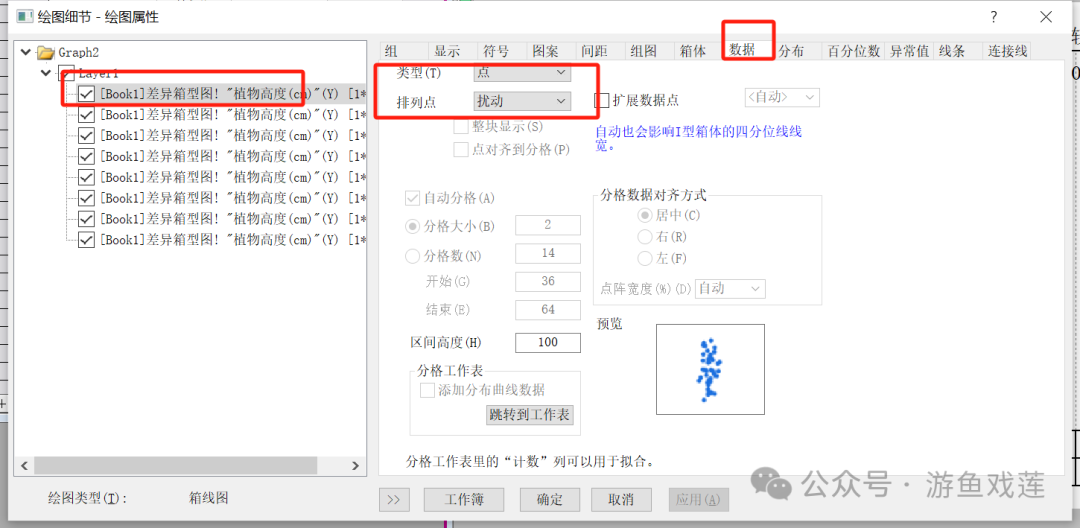Click the 分格数 field showing 14
Viewport: 1080px width, 528px height.
pyautogui.click(x=548, y=253)
